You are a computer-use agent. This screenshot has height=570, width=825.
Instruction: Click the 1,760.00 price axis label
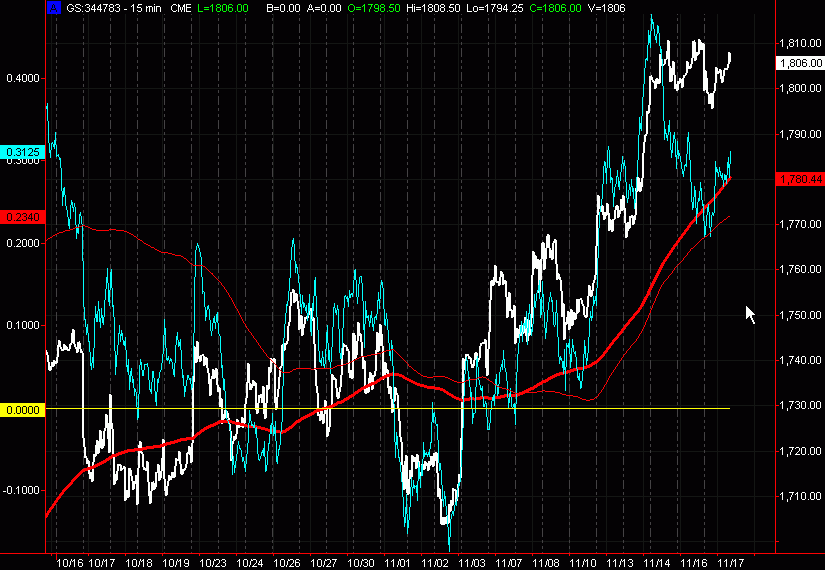tap(800, 269)
